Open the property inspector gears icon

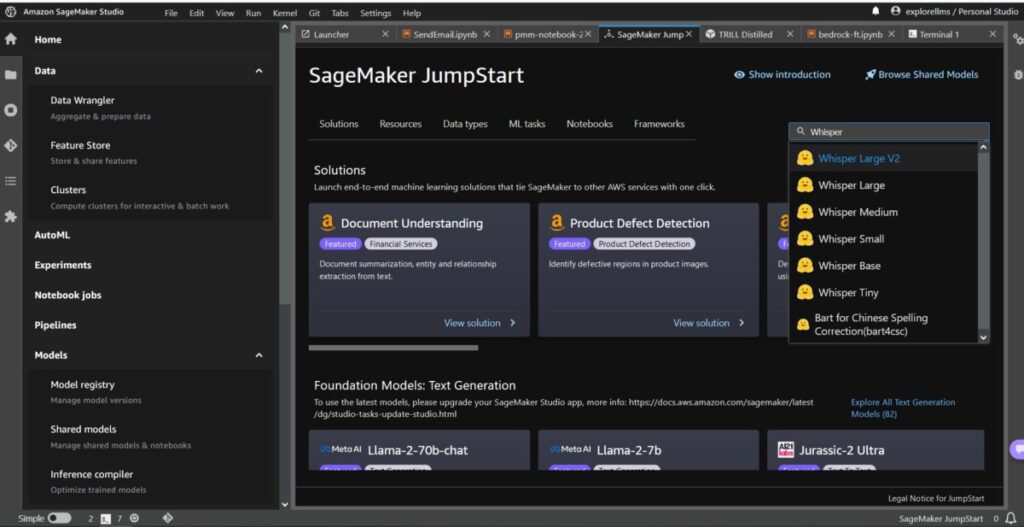click(x=1017, y=39)
